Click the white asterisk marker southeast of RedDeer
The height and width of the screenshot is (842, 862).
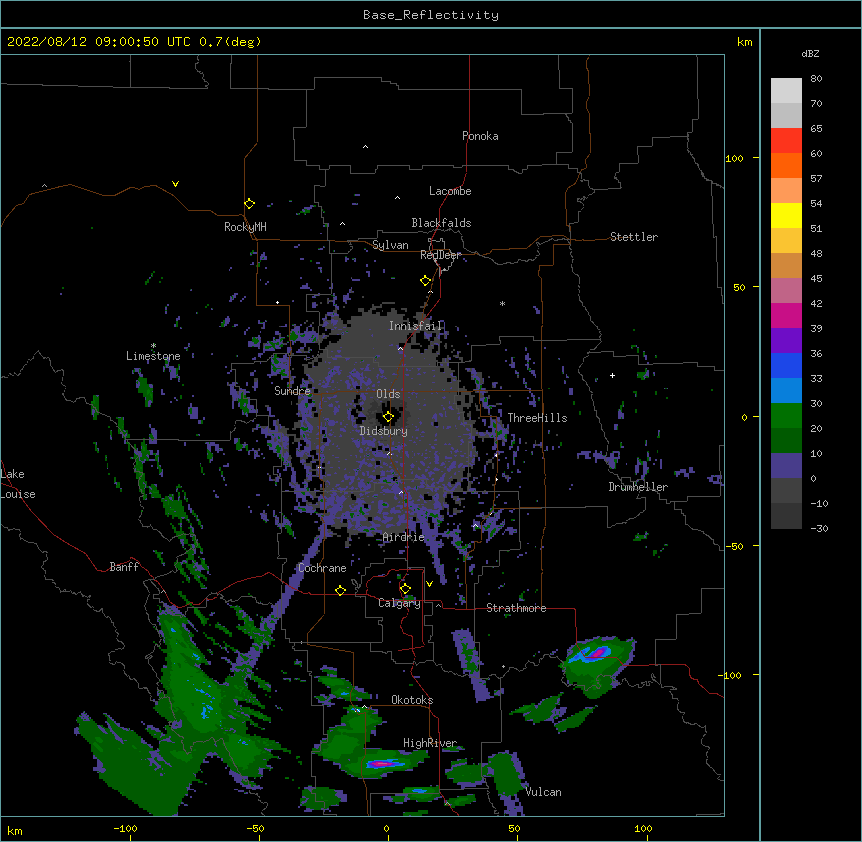(x=502, y=303)
